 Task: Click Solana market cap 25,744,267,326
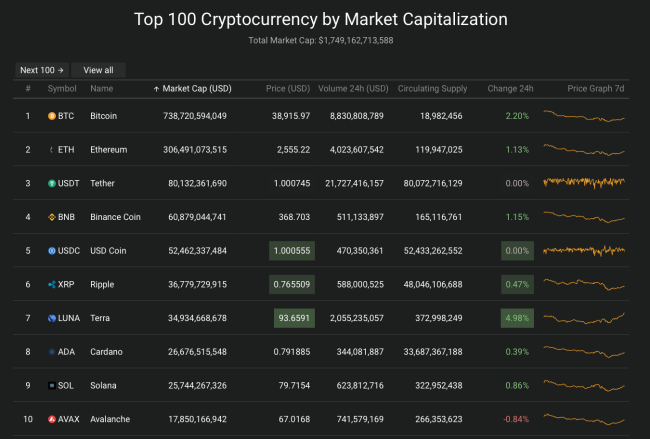(197, 386)
